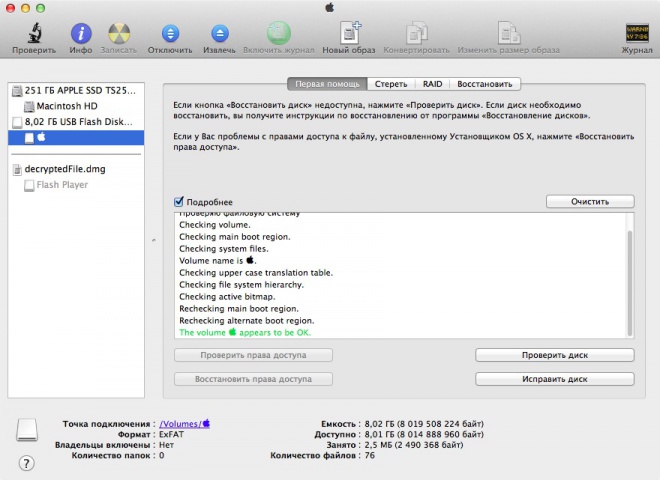
Task: Click the green zoom window button
Action: [40, 8]
